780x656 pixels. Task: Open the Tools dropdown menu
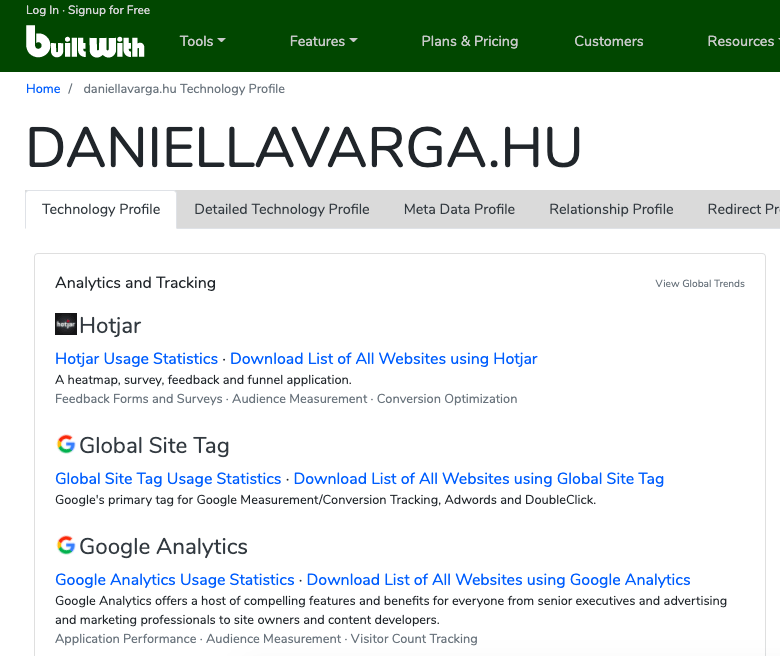202,41
